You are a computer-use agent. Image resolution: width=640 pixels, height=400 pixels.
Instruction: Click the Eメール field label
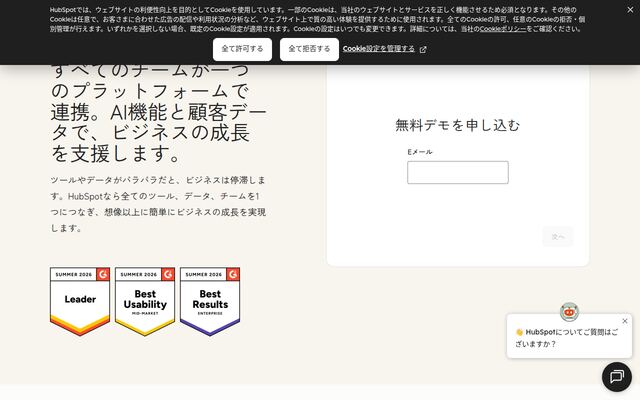coord(420,152)
